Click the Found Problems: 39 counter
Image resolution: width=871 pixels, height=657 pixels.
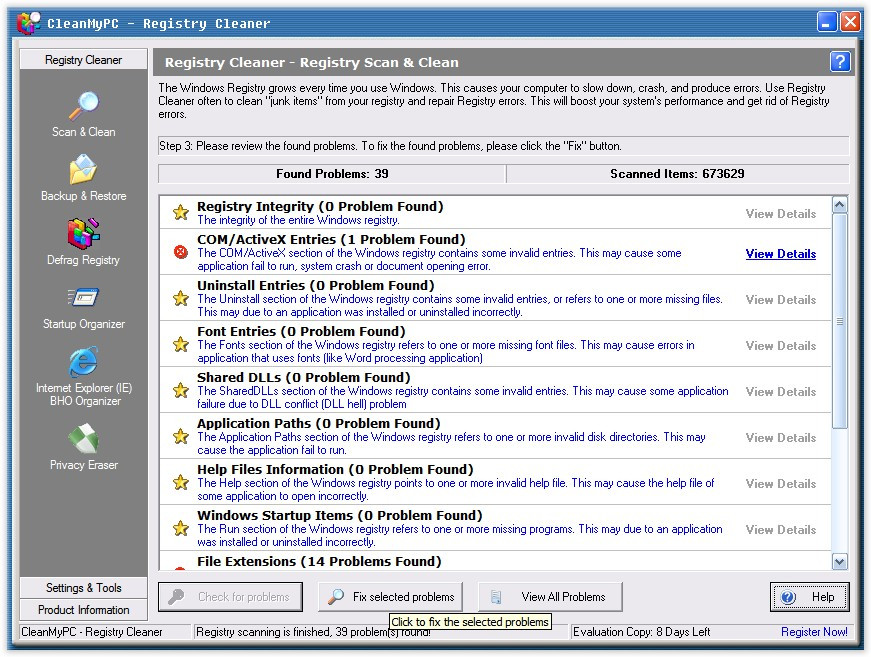pos(332,174)
